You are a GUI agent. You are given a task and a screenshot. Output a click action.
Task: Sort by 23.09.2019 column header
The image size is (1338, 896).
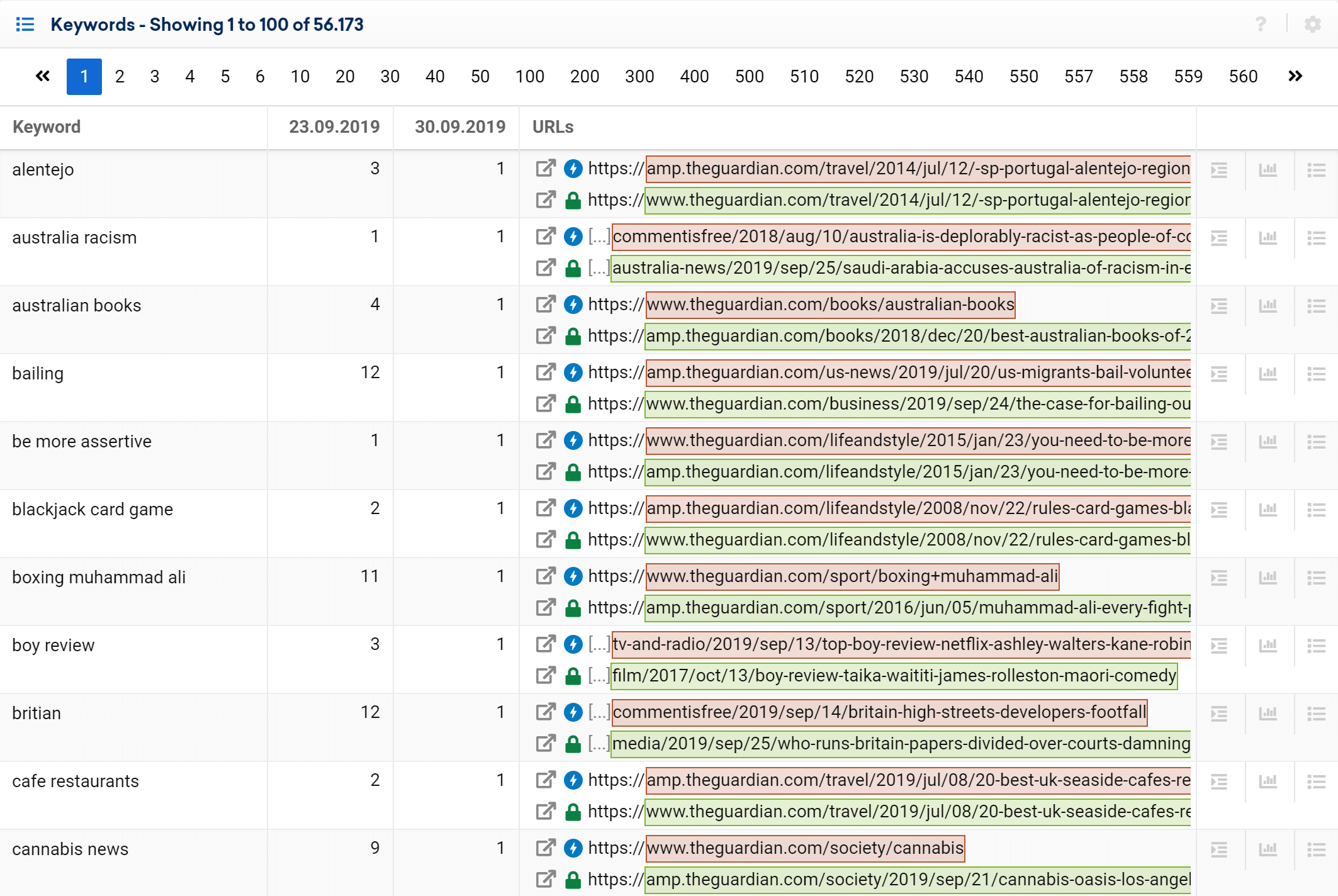(x=334, y=127)
